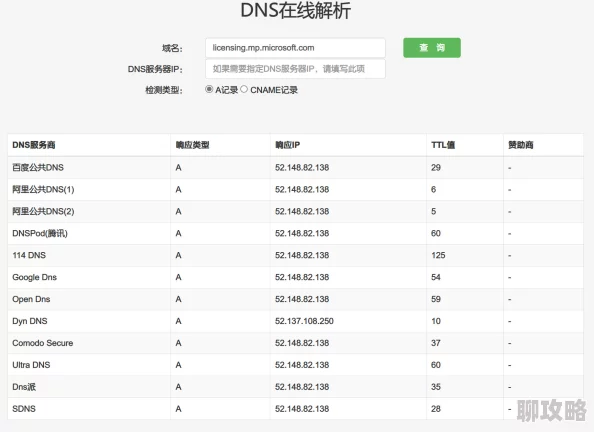Viewport: 594px width, 432px height.
Task: Click the TTL value 59
Action: 436,299
